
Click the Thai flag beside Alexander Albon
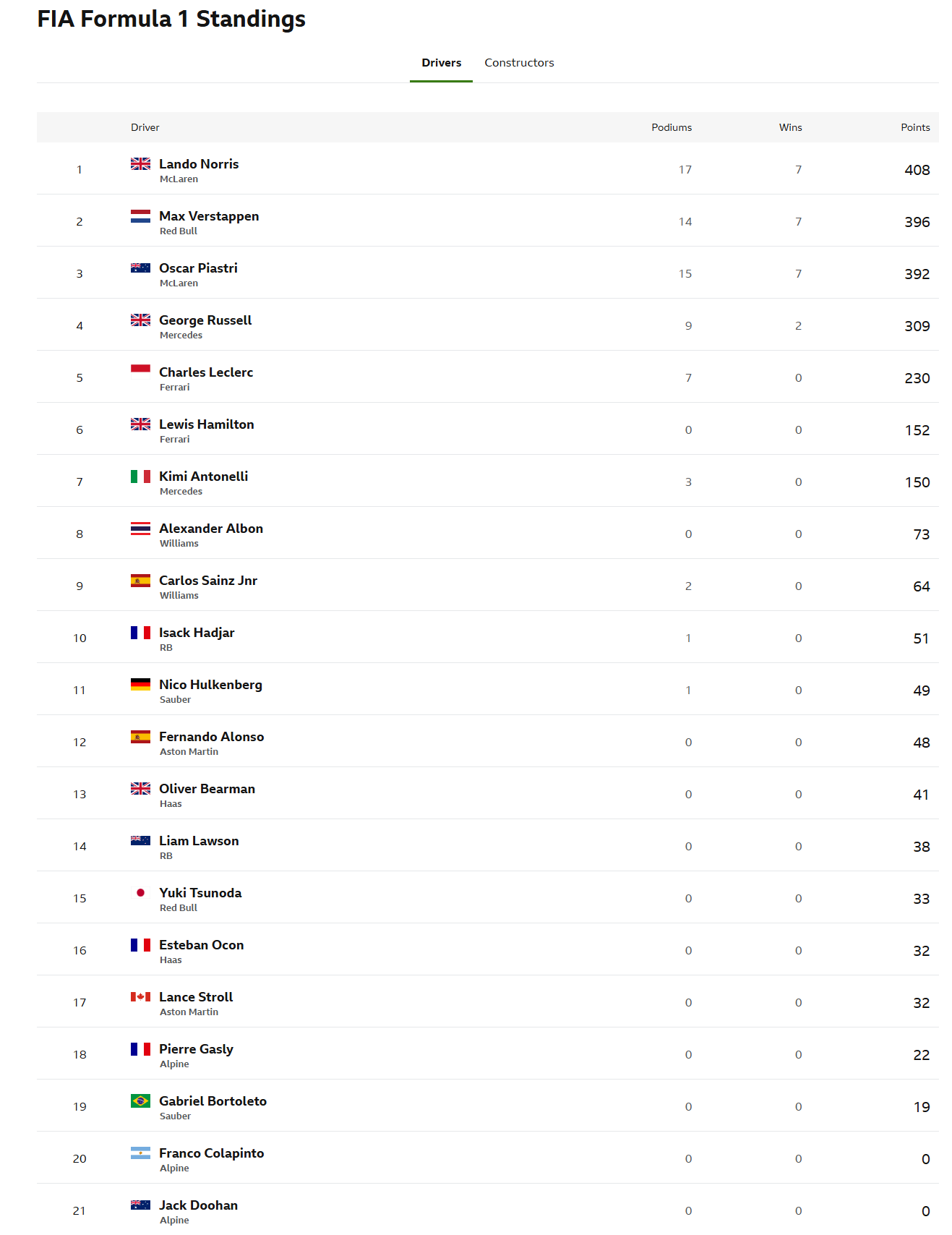click(x=140, y=529)
